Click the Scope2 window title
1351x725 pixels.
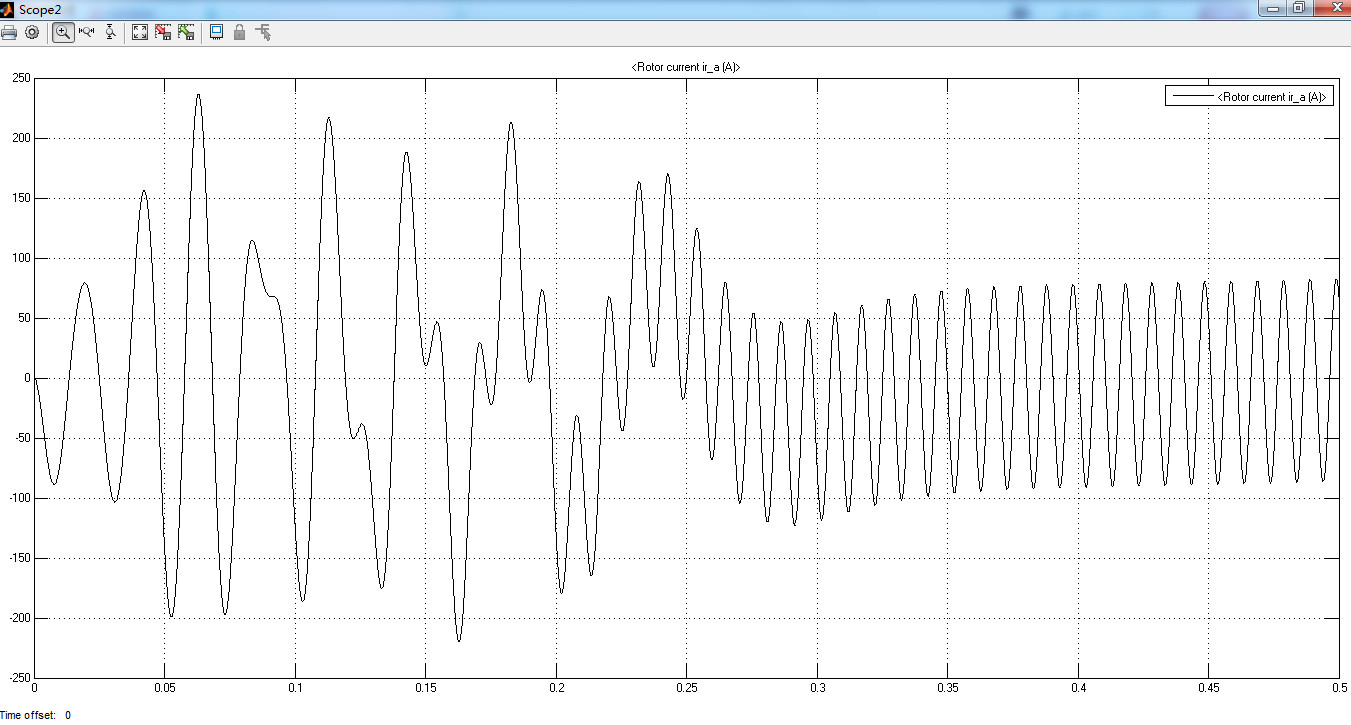coord(40,8)
